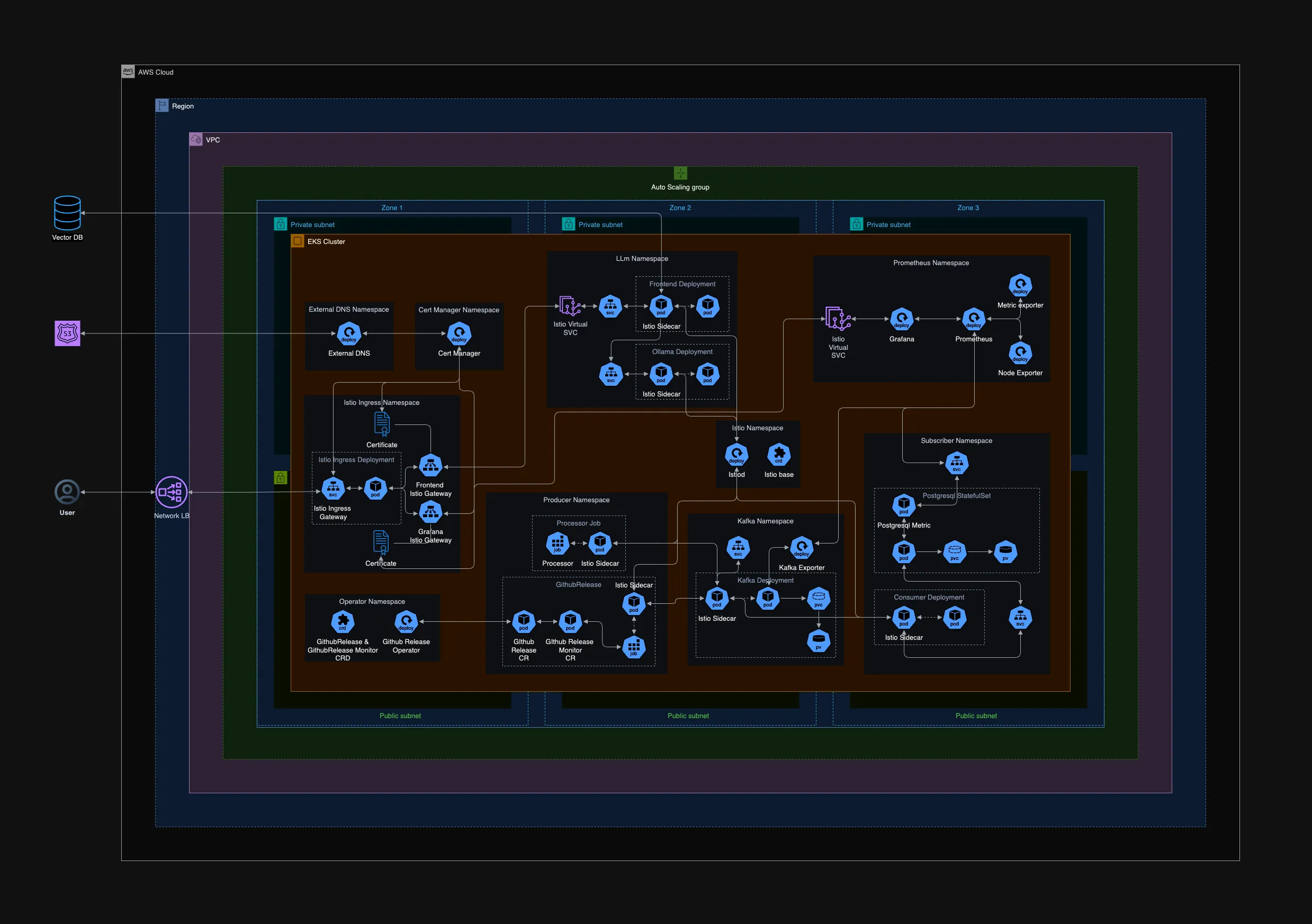Viewport: 1312px width, 924px height.
Task: Click the User icon
Action: [67, 491]
